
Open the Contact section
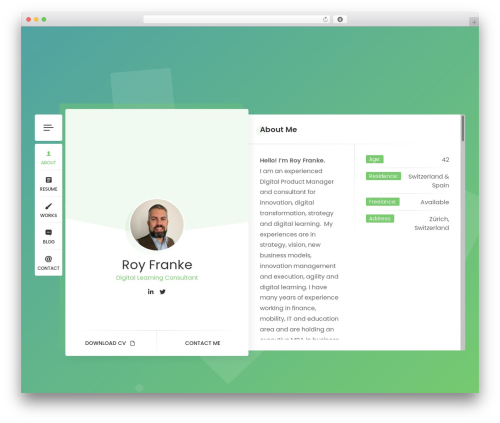pos(49,263)
